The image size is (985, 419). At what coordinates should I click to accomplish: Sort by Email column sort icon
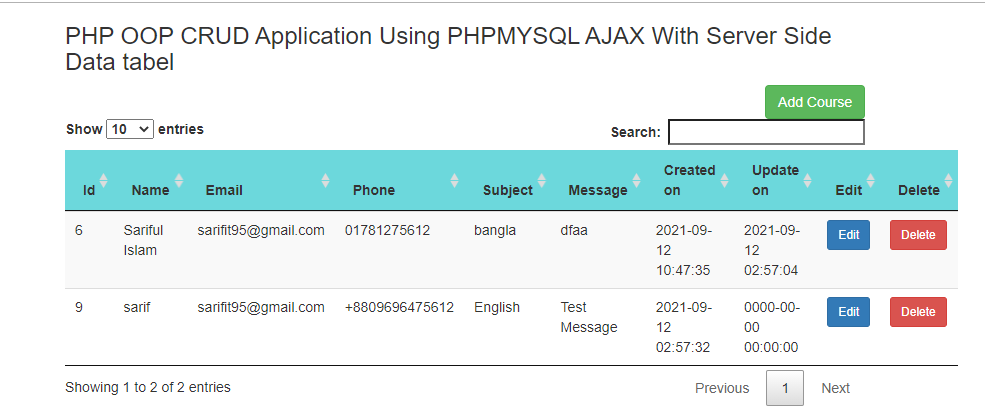pos(325,181)
